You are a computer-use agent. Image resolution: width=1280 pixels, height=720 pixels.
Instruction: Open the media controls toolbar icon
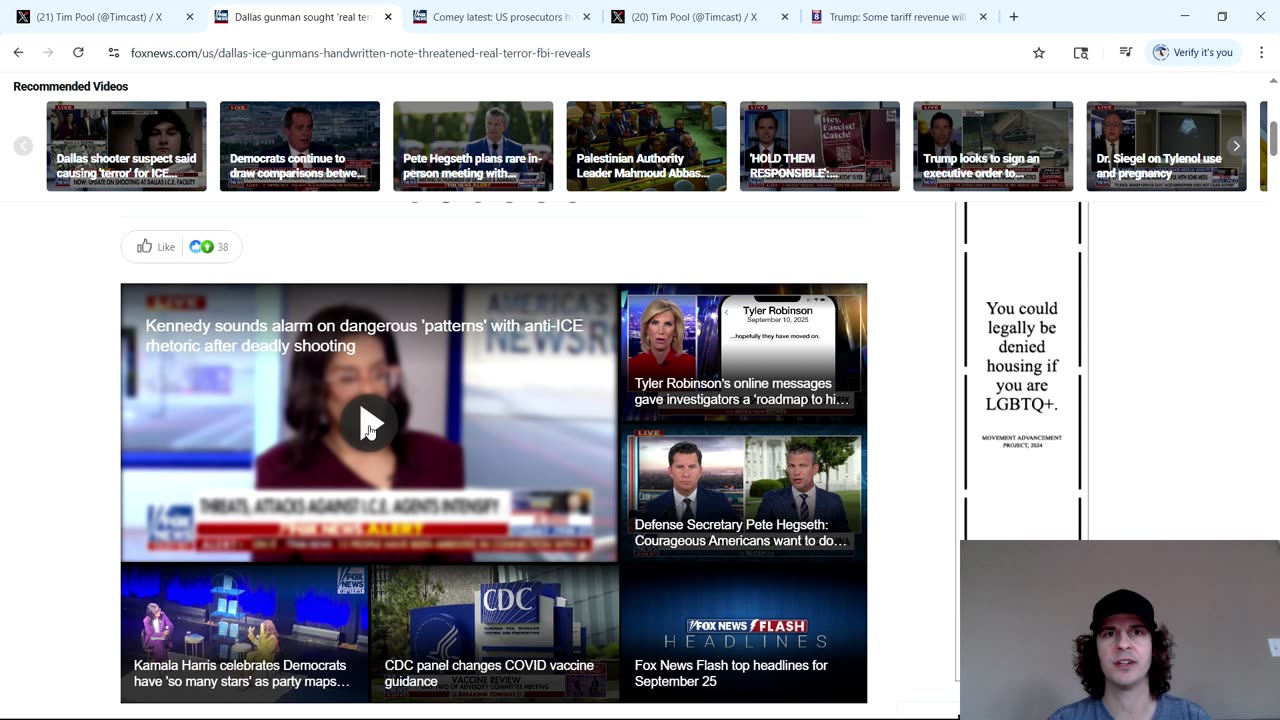coord(1126,53)
